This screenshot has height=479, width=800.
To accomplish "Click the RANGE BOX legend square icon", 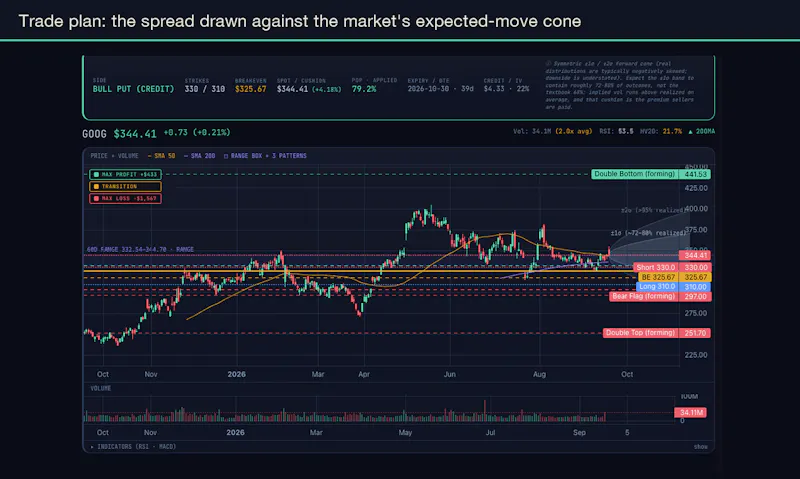I will (226, 156).
